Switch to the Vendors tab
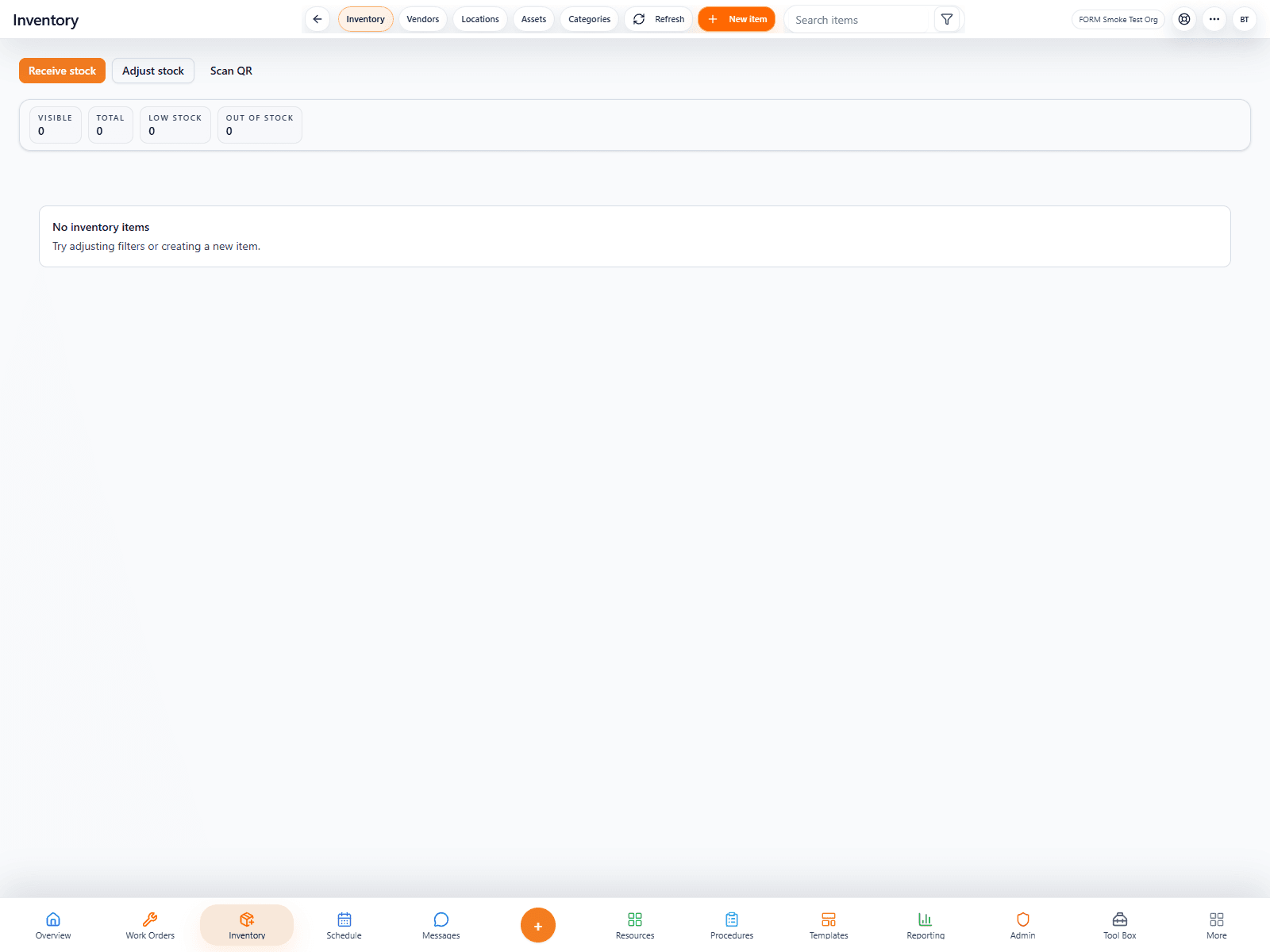This screenshot has width=1270, height=952. 423,19
